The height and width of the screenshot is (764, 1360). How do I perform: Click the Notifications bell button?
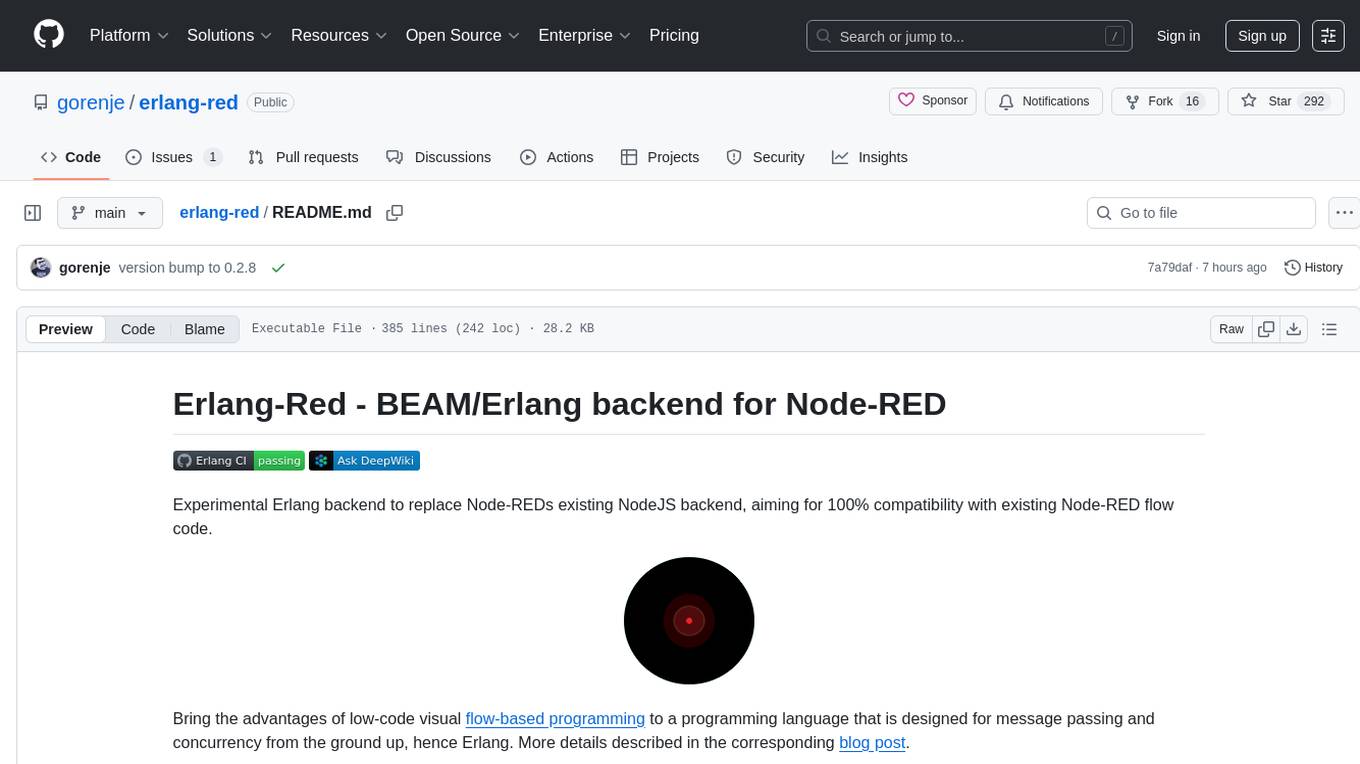click(1044, 101)
